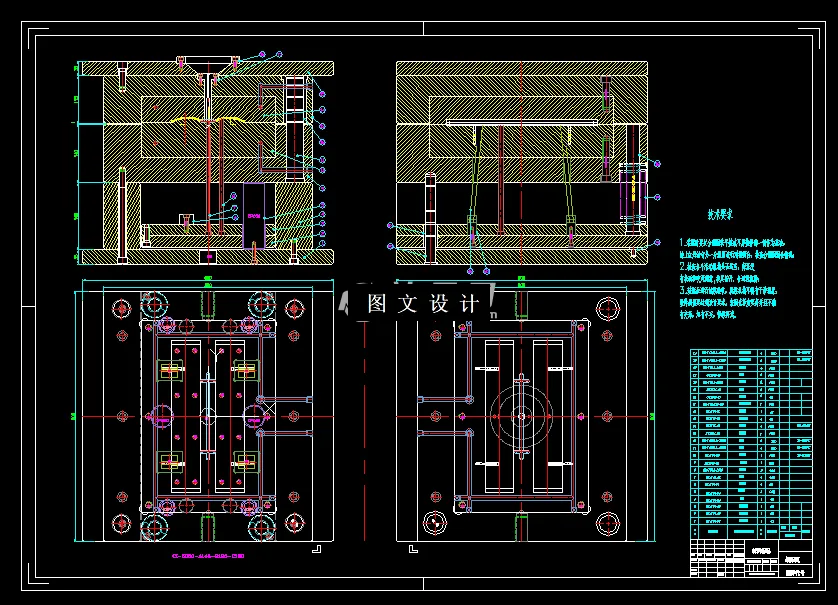Click the L-shaped view marker under moving-half plan view
Screen dimensions: 838x605
point(316,549)
